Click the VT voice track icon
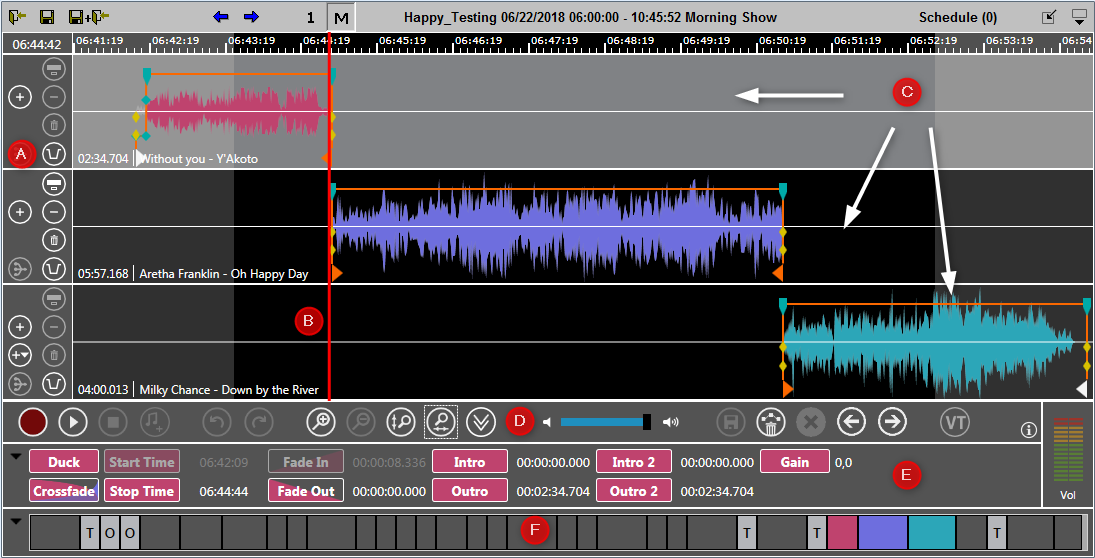This screenshot has width=1095, height=558. pyautogui.click(x=955, y=422)
